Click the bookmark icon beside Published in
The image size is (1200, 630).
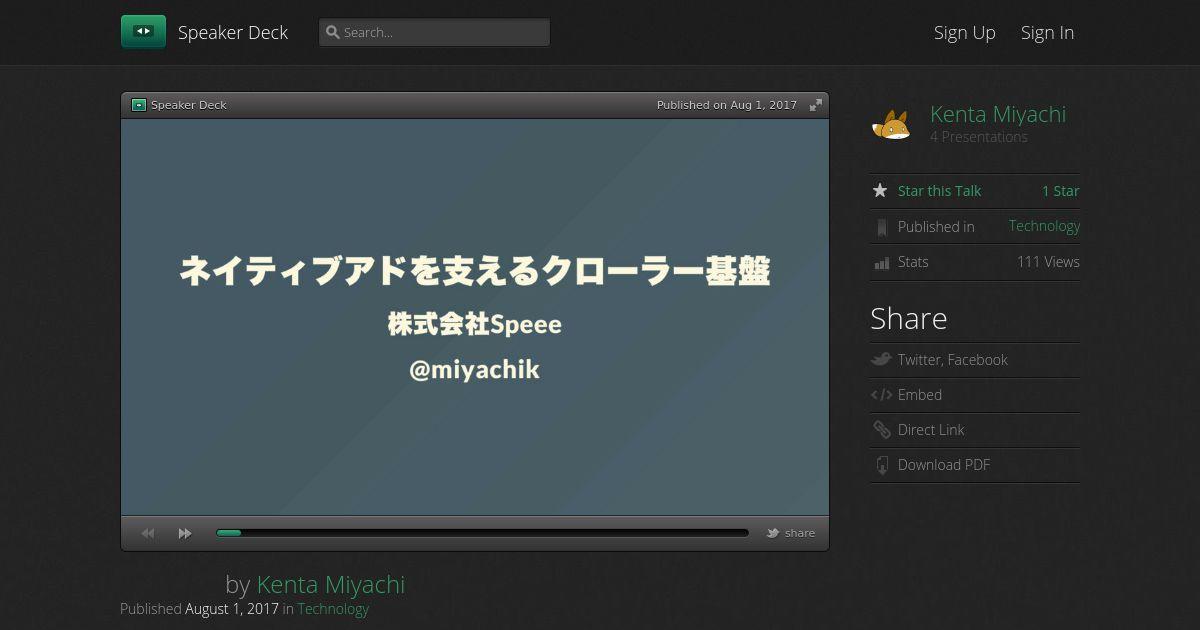pos(881,227)
